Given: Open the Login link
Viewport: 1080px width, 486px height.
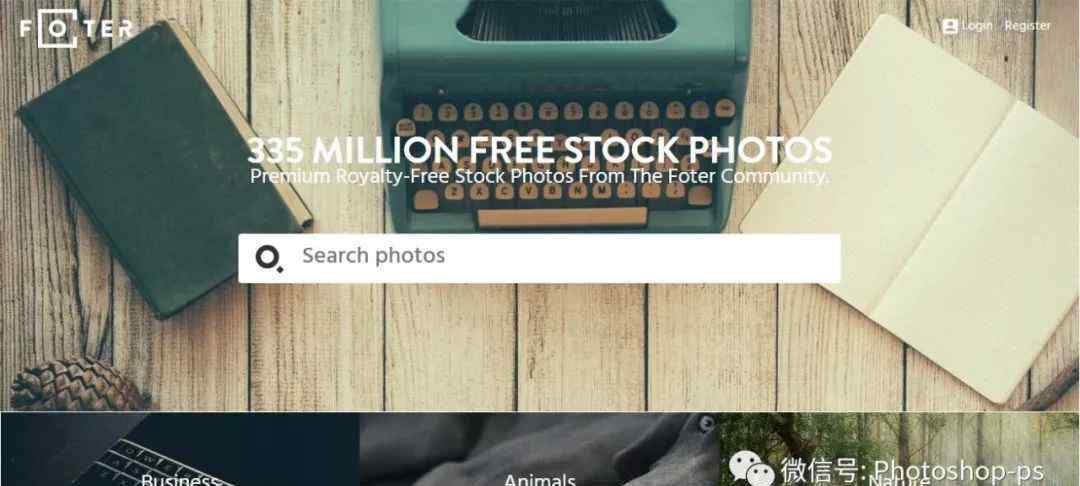Looking at the screenshot, I should [977, 26].
